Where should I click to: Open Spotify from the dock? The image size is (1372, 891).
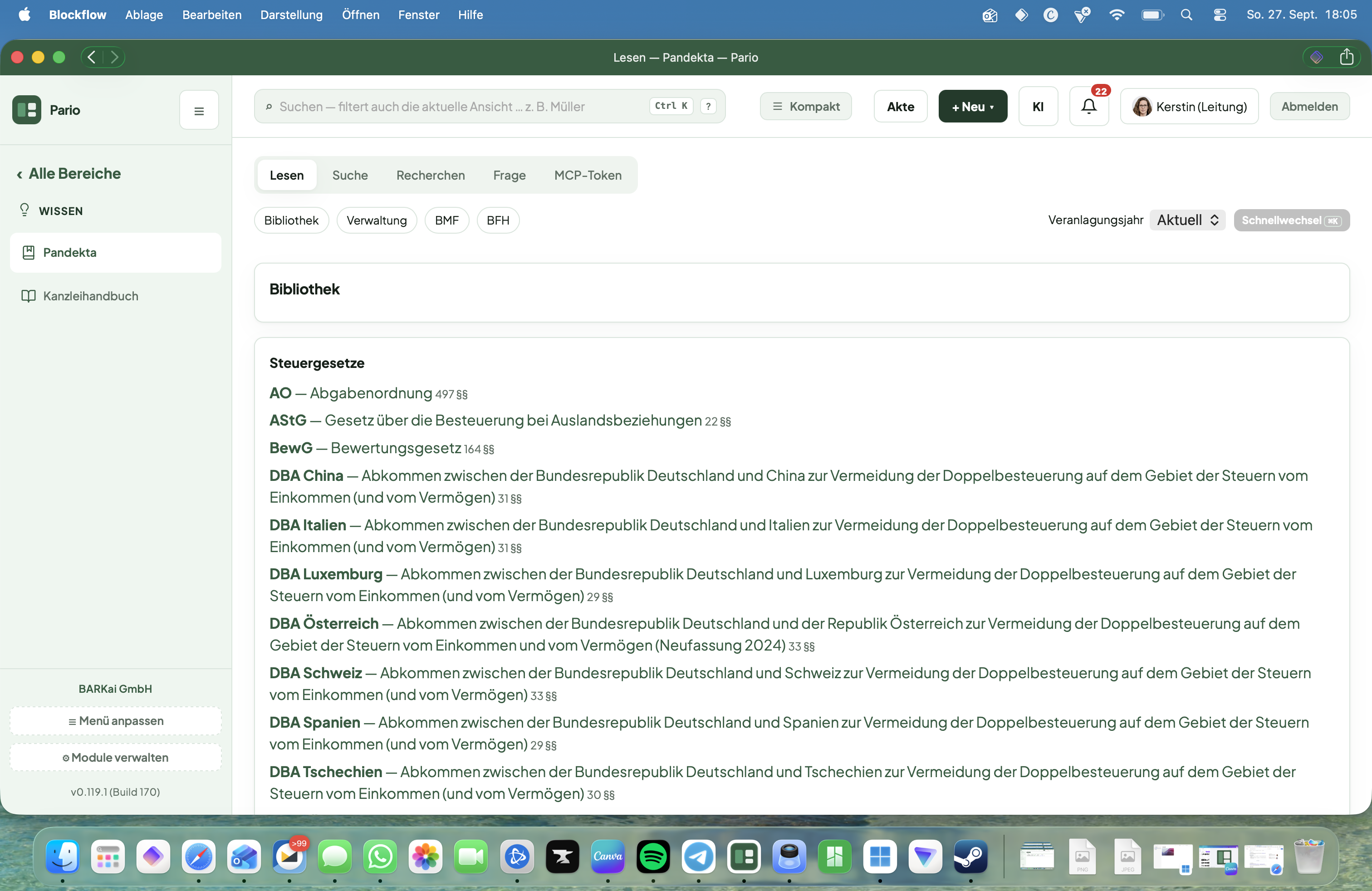coord(652,857)
